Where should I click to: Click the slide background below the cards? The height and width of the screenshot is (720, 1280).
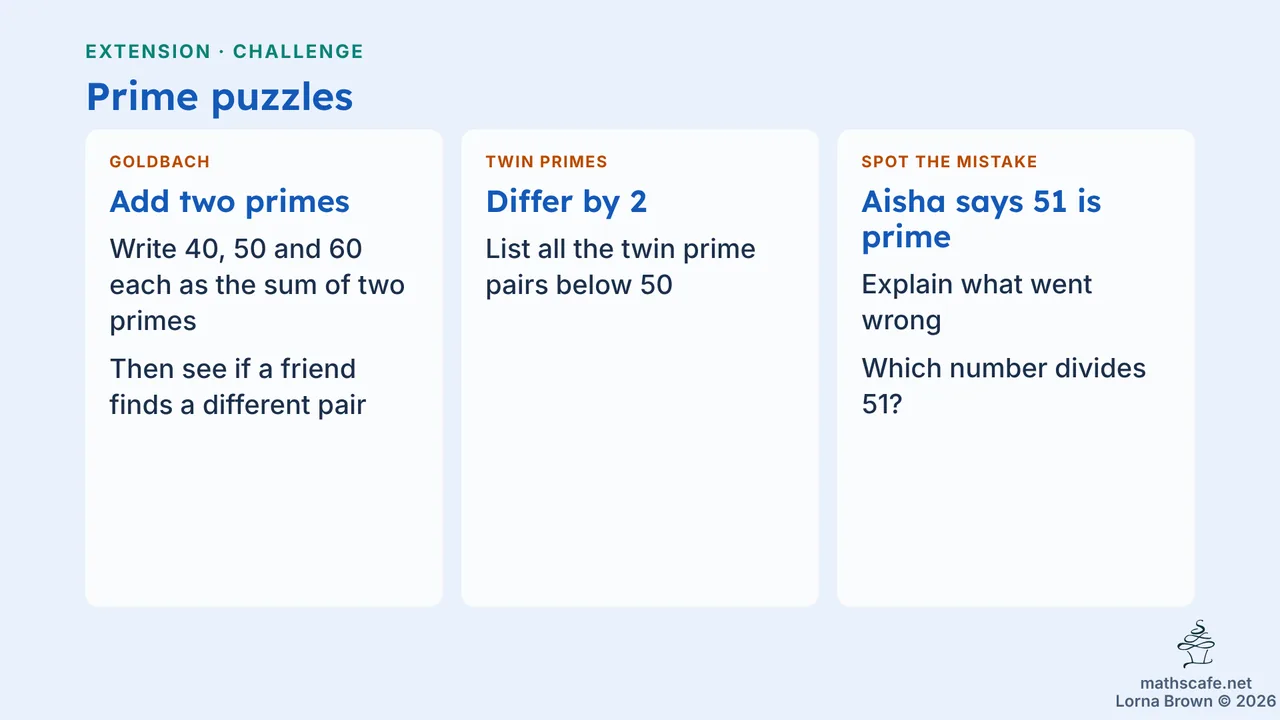[600, 660]
